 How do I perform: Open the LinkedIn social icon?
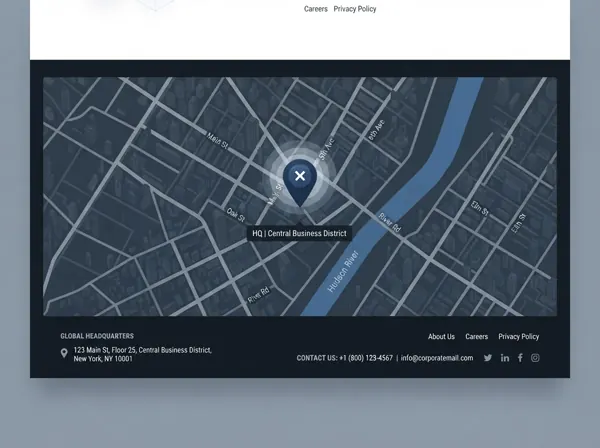pos(505,358)
